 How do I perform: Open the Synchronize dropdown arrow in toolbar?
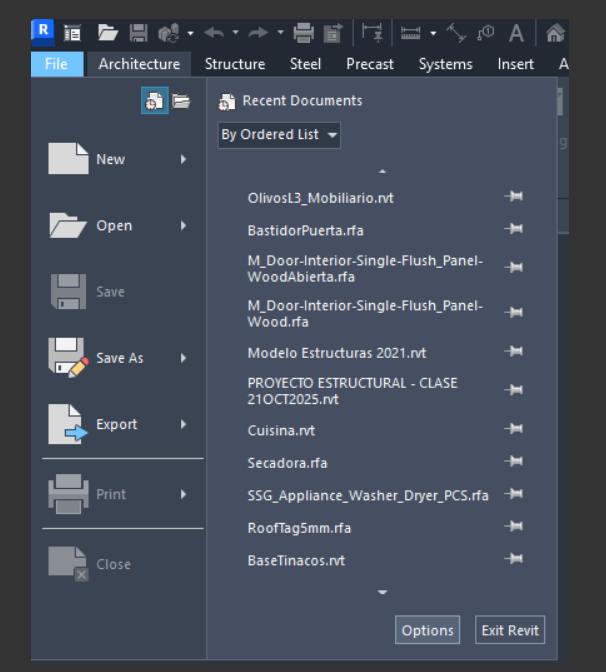[x=191, y=33]
